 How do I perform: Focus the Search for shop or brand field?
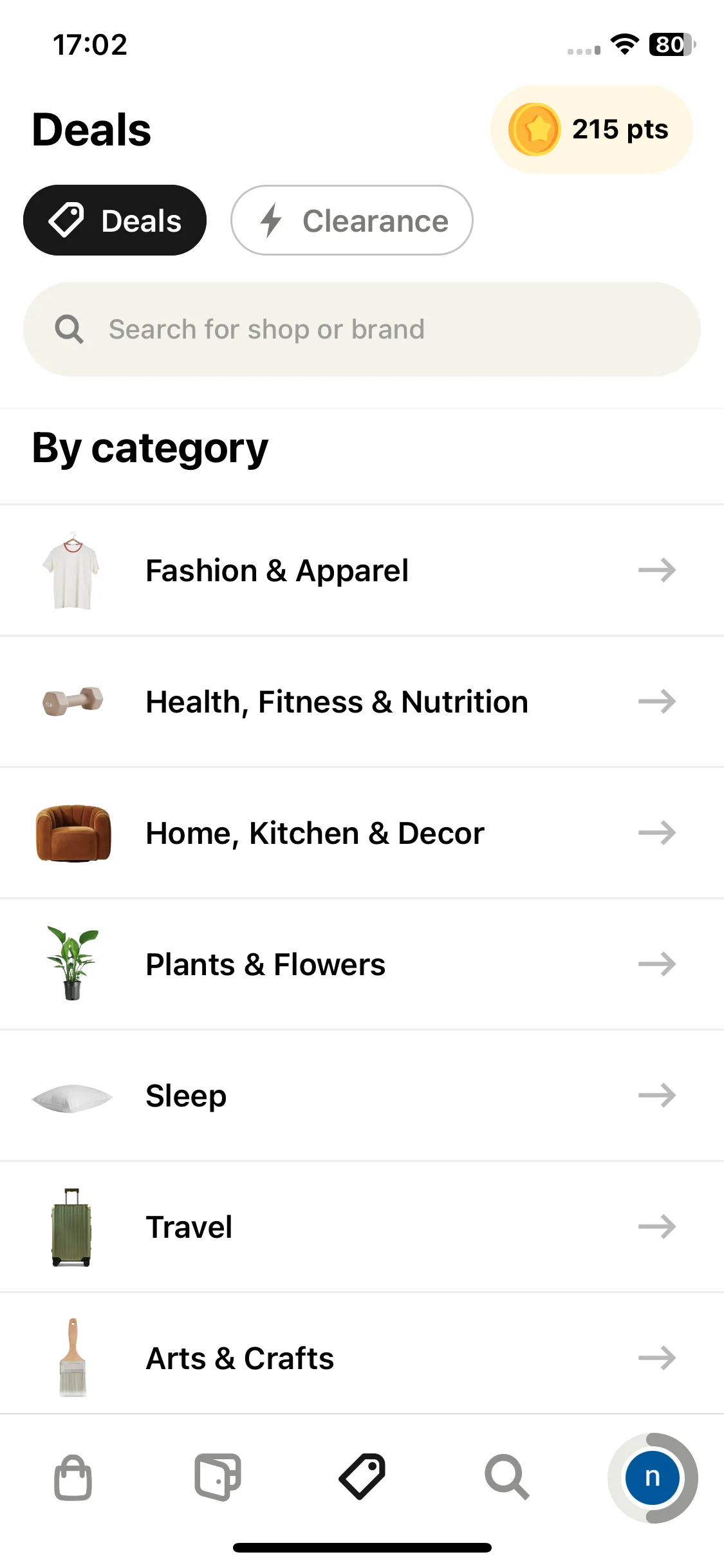coord(362,329)
